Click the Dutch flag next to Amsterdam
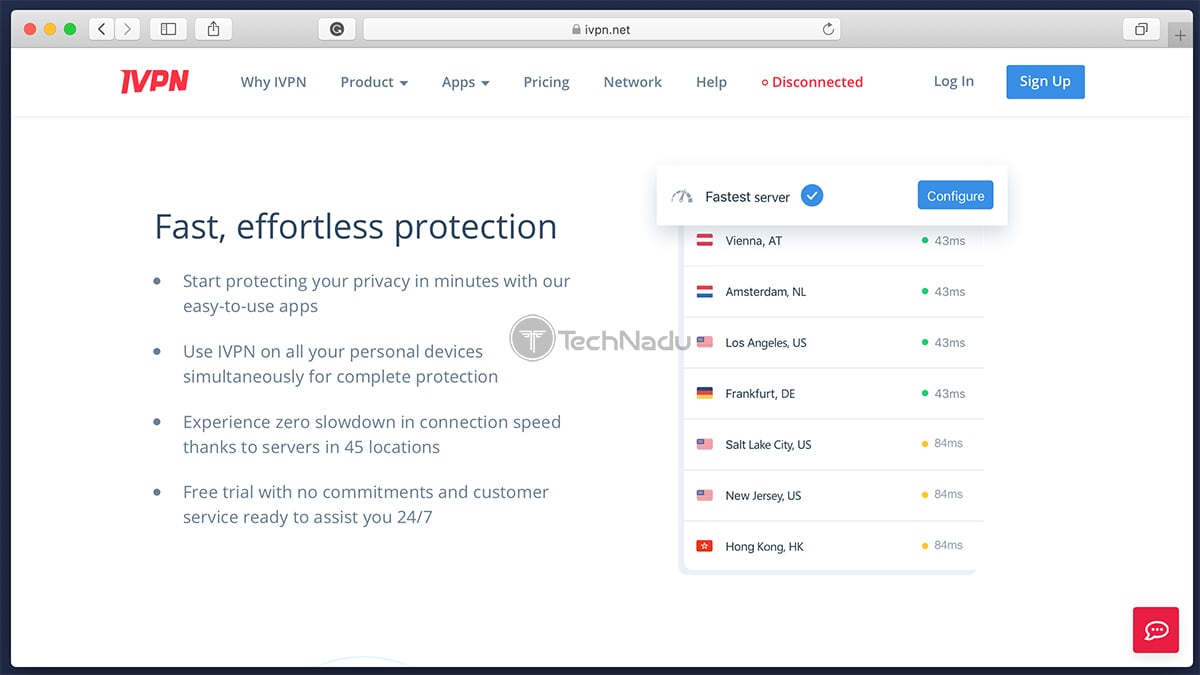1200x675 pixels. [704, 292]
